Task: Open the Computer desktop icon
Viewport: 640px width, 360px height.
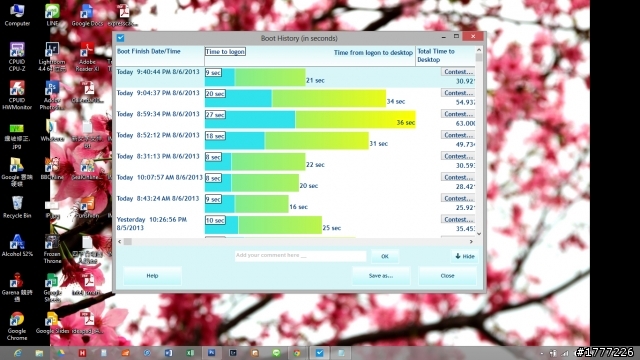Action: pos(17,15)
